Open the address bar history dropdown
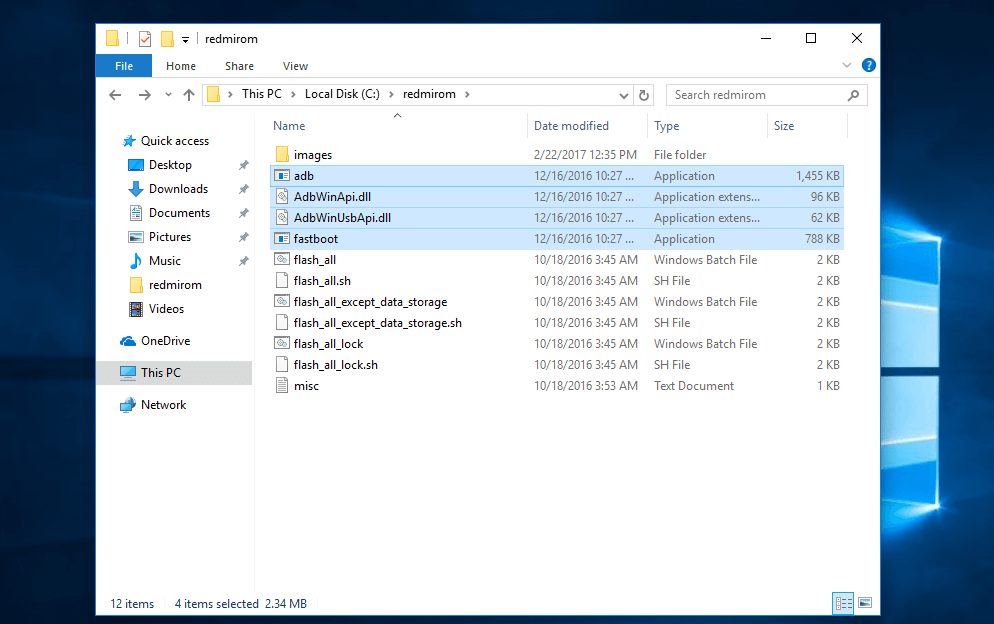The height and width of the screenshot is (624, 994). [x=624, y=95]
